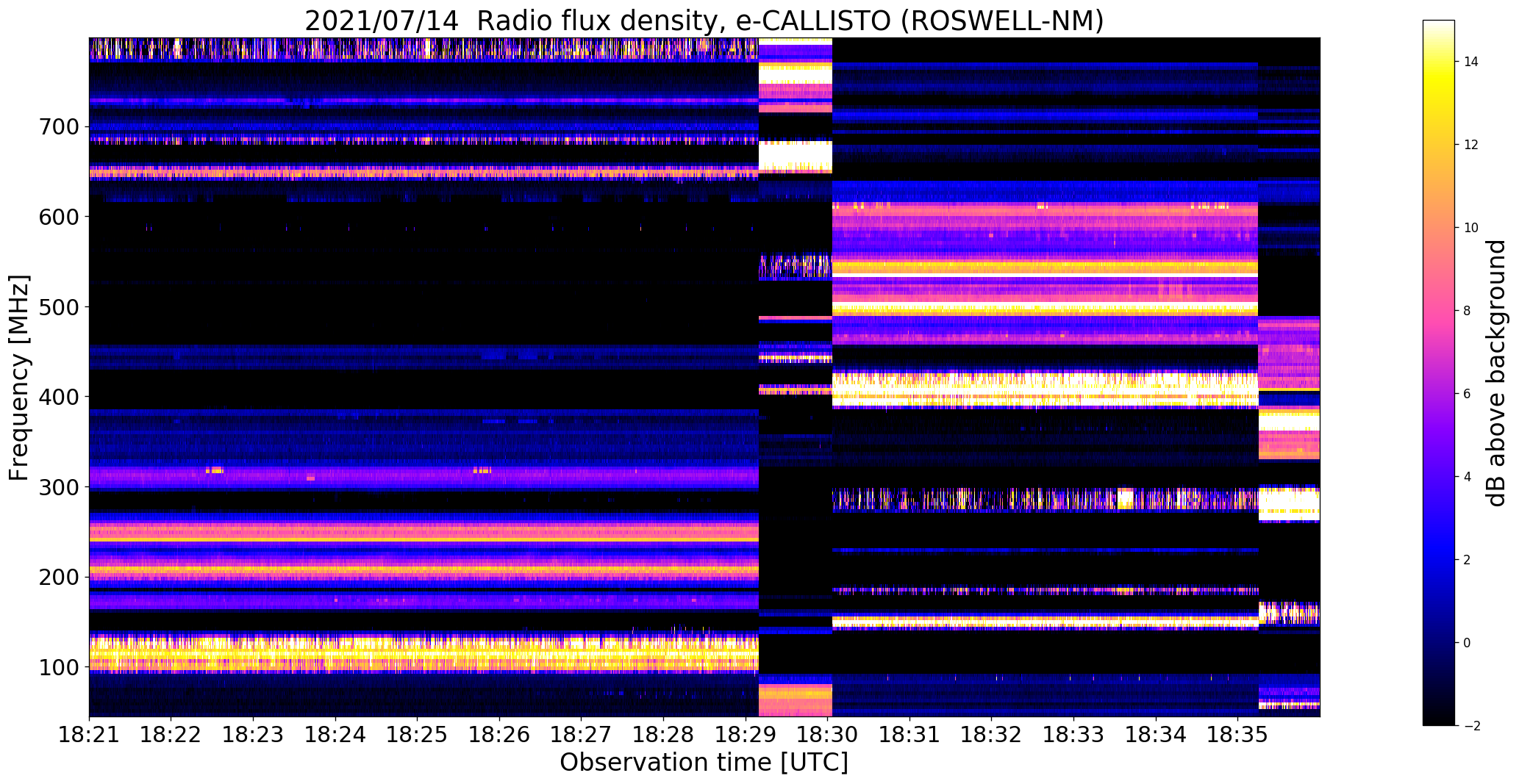The height and width of the screenshot is (784, 1519).
Task: Click the 18:22 time tick label
Action: click(x=171, y=735)
